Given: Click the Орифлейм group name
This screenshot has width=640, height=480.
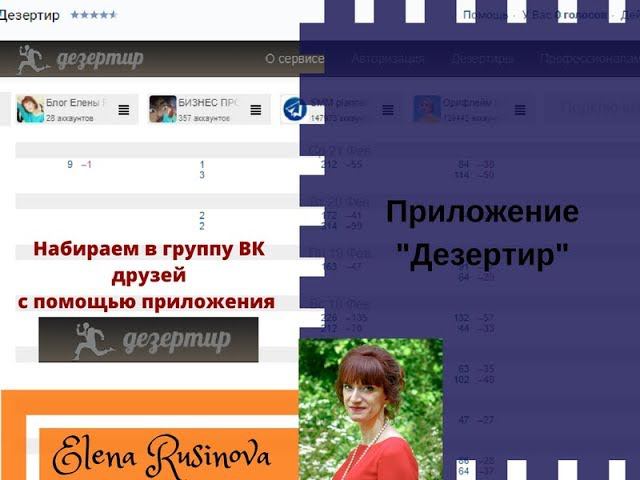Looking at the screenshot, I should click(x=467, y=102).
